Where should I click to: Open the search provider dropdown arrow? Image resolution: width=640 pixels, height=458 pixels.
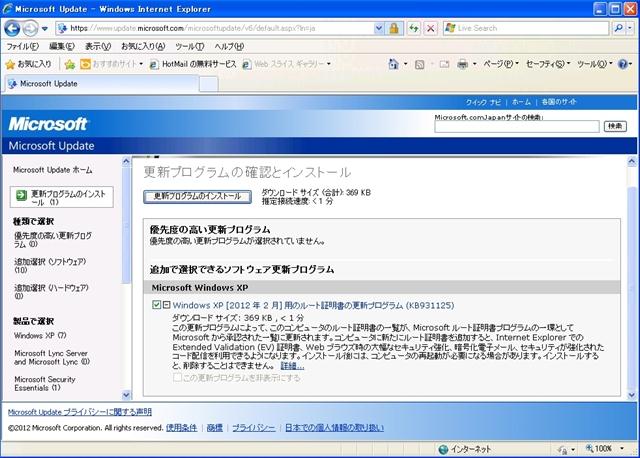coord(630,28)
